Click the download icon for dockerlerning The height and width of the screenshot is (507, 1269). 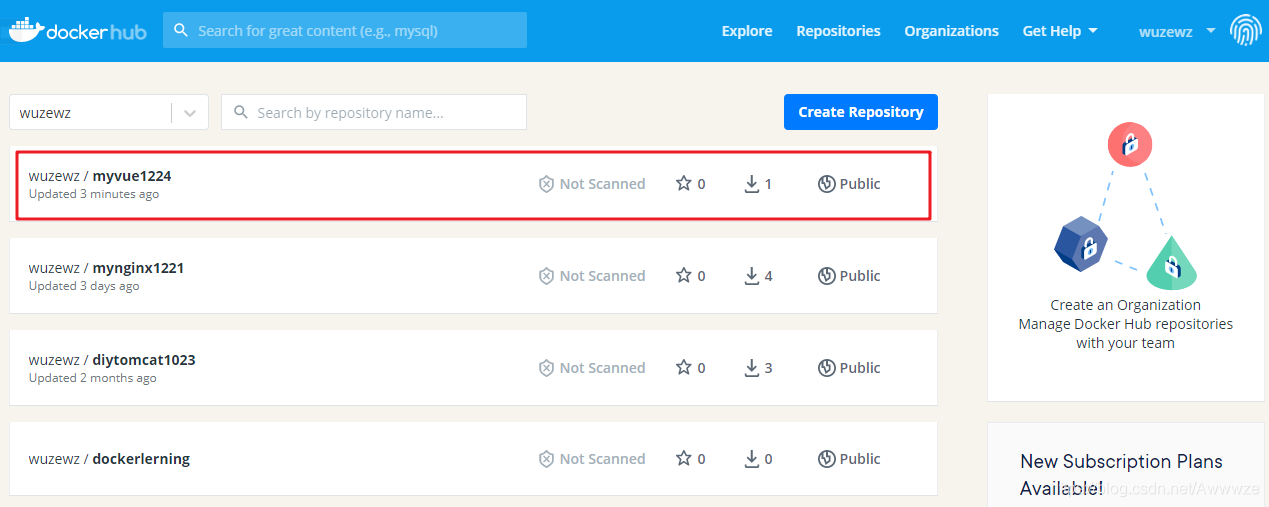tap(752, 459)
